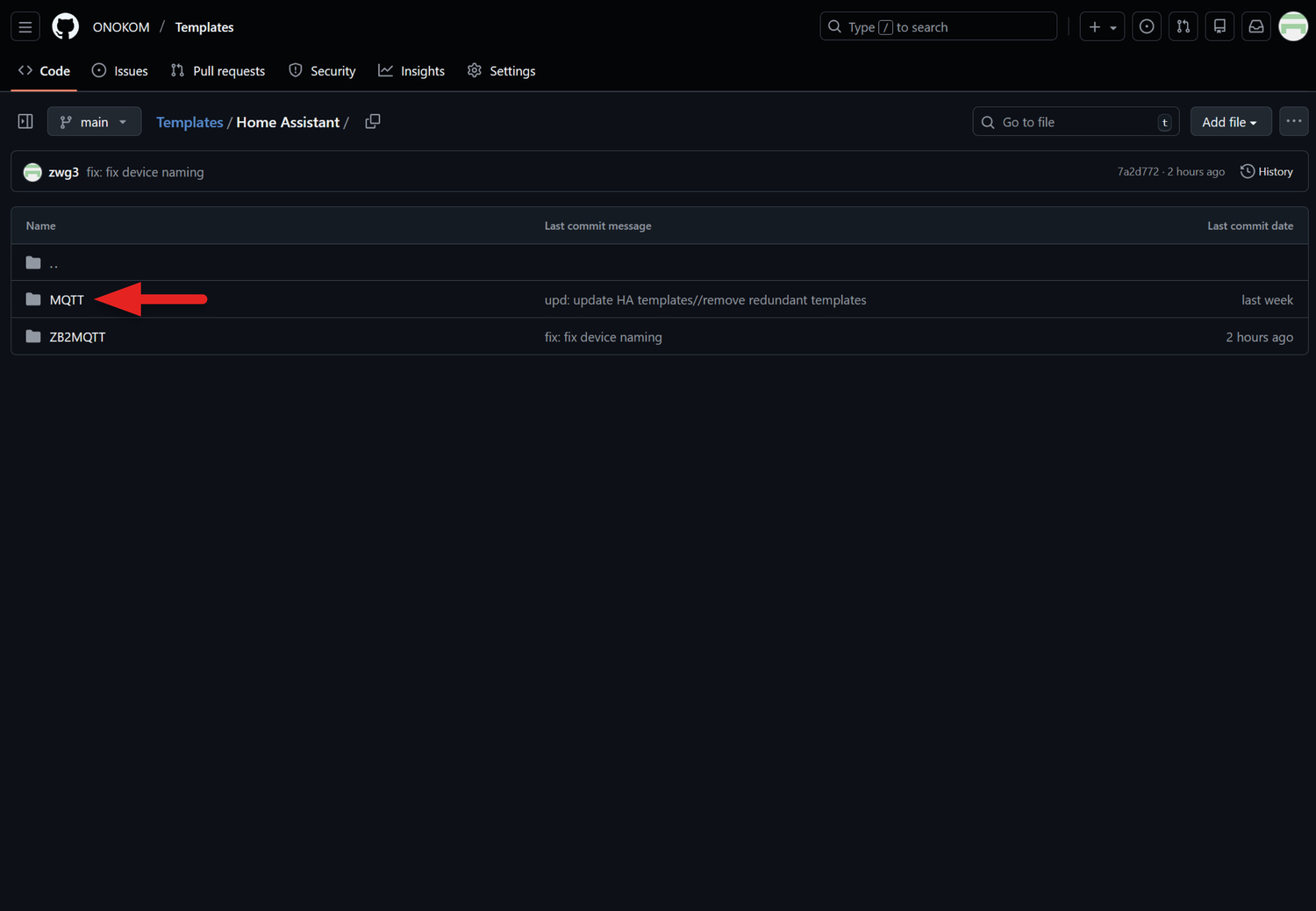Expand the Add file dropdown
1316x911 pixels.
(x=1231, y=122)
